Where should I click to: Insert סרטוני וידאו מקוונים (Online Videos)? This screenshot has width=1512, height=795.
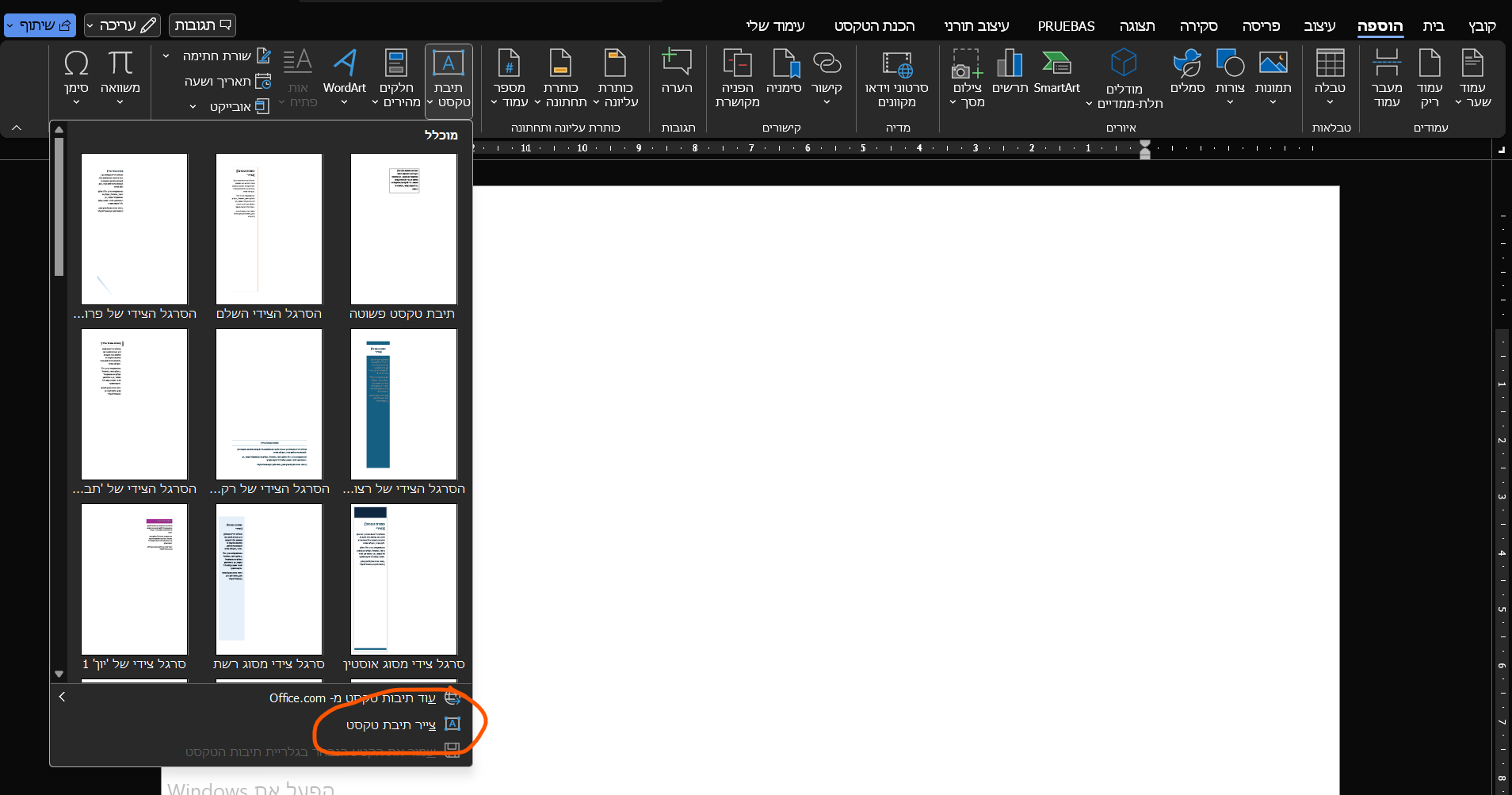click(897, 78)
